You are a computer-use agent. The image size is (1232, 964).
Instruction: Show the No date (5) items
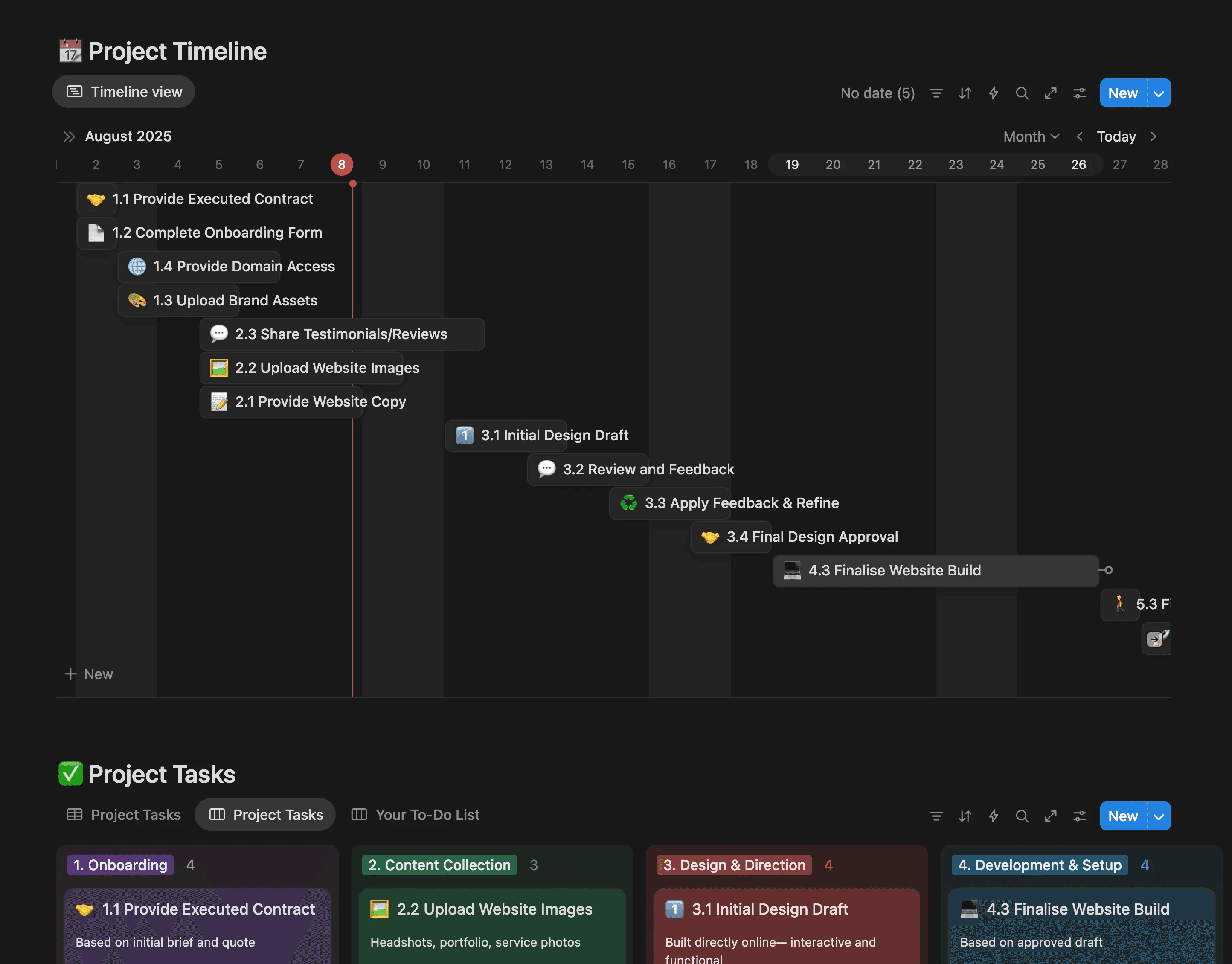877,93
